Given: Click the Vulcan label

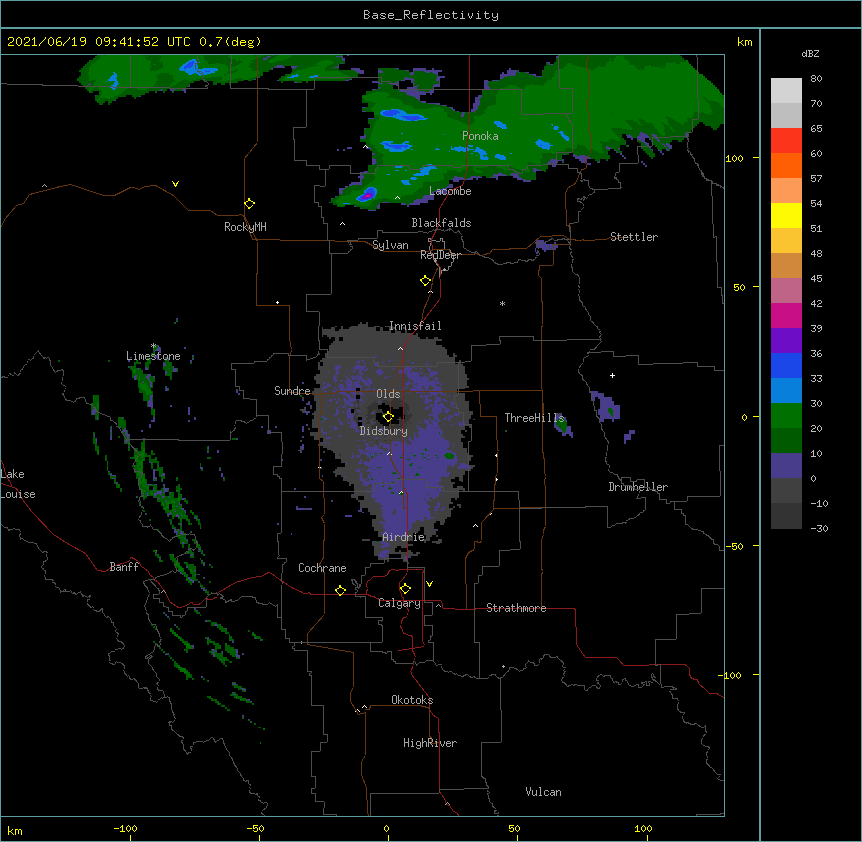Looking at the screenshot, I should [543, 792].
